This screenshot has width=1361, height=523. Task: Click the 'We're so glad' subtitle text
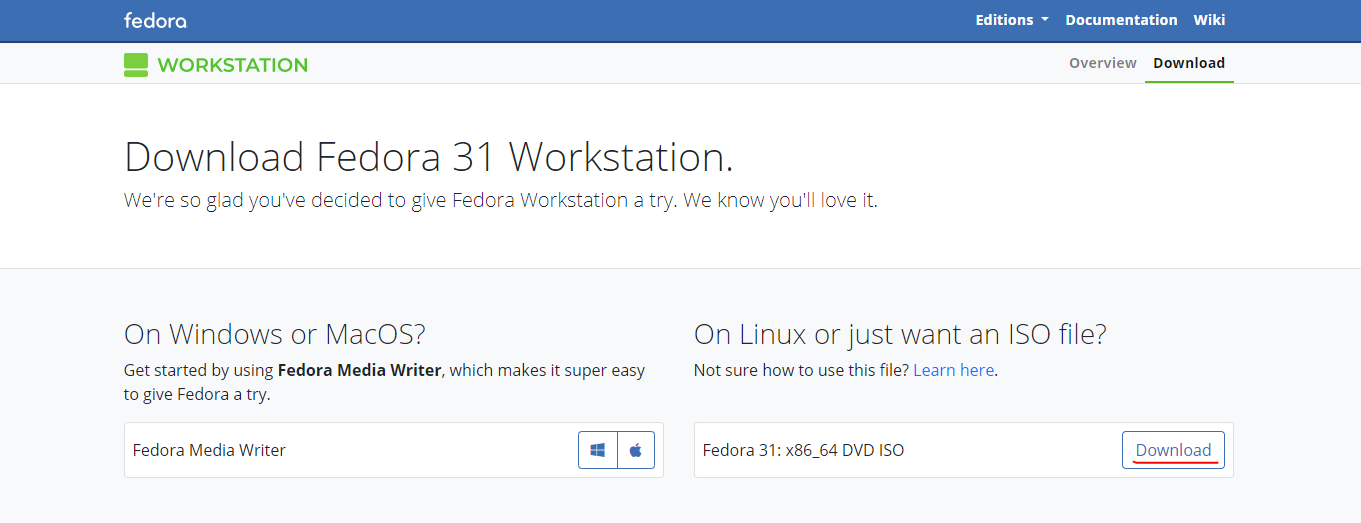pyautogui.click(x=500, y=200)
